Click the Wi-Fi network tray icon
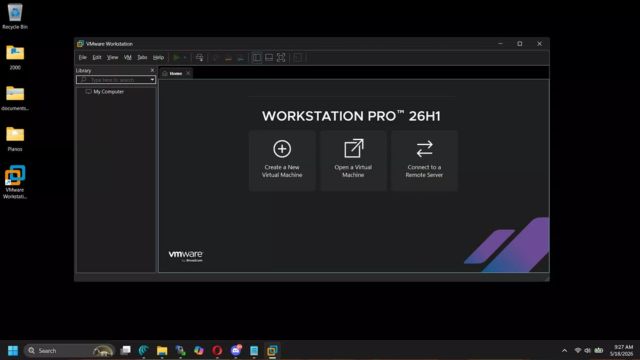Screen dimensions: 640x360 pos(578,351)
